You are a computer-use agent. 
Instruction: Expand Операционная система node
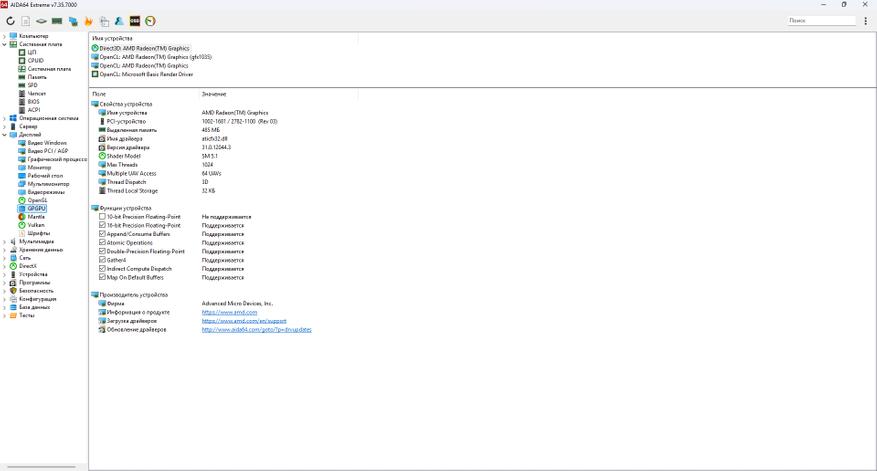click(4, 118)
